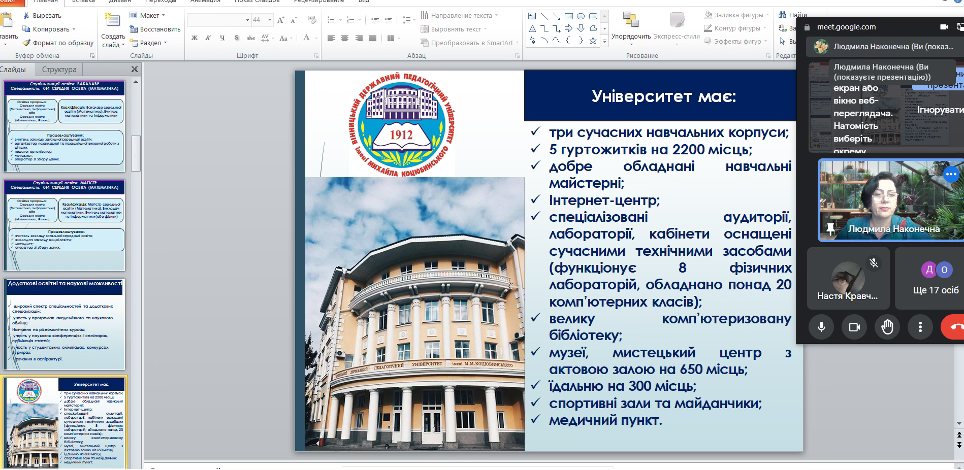This screenshot has width=964, height=470.
Task: Click the Meet popup camera icon in title bar
Action: [944, 27]
